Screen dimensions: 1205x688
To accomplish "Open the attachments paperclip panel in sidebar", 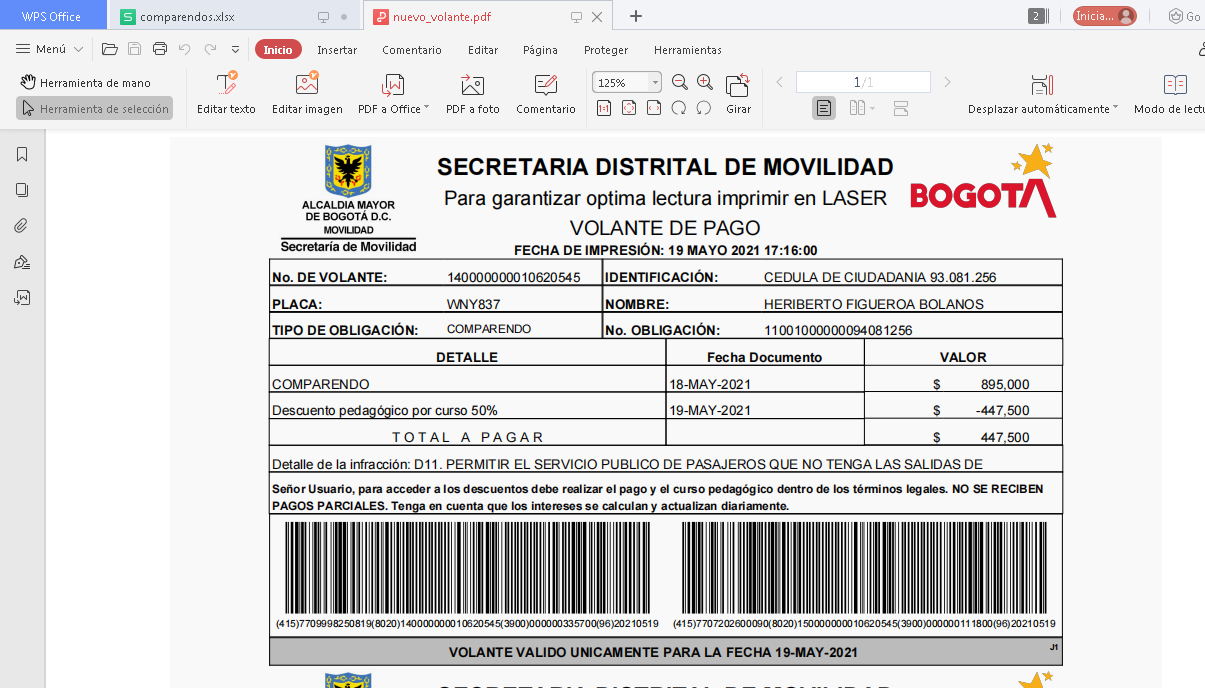I will point(22,225).
